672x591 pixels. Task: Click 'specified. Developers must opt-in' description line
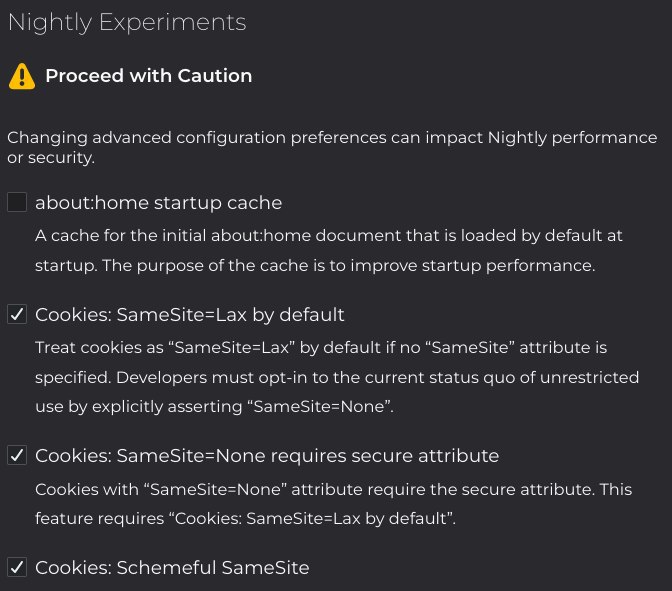(x=337, y=378)
